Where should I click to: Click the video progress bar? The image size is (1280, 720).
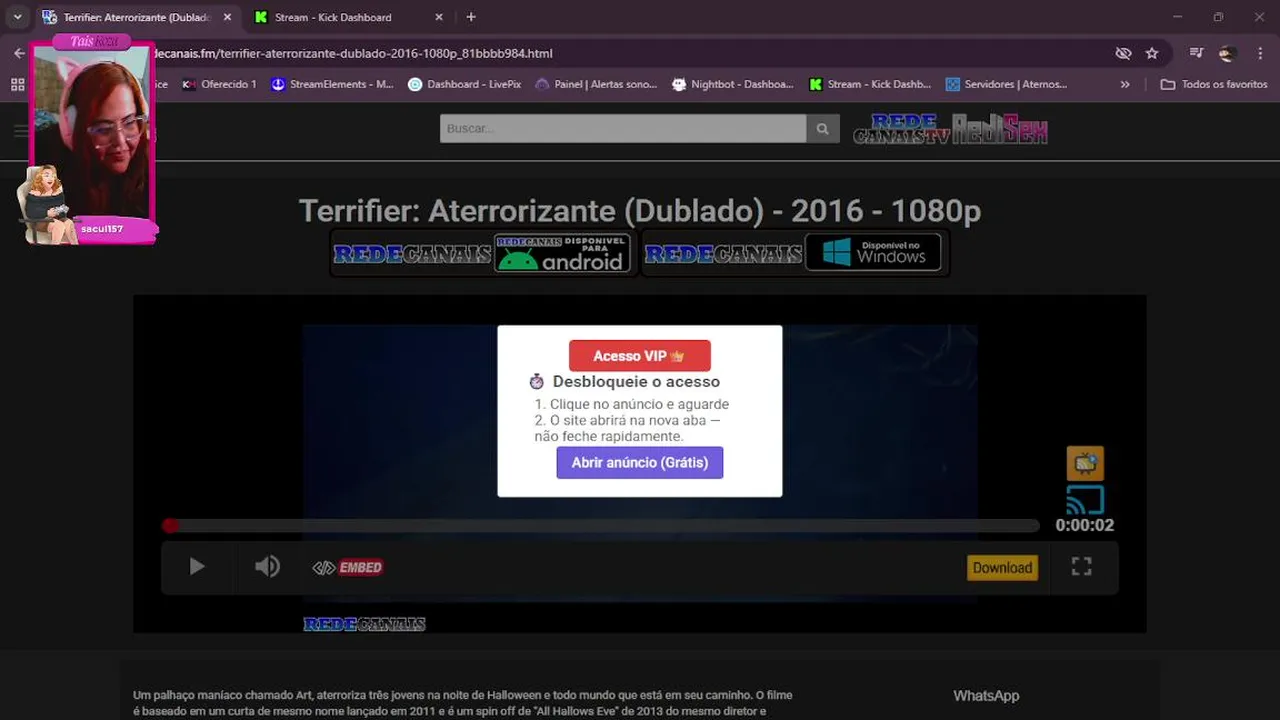[x=602, y=525]
